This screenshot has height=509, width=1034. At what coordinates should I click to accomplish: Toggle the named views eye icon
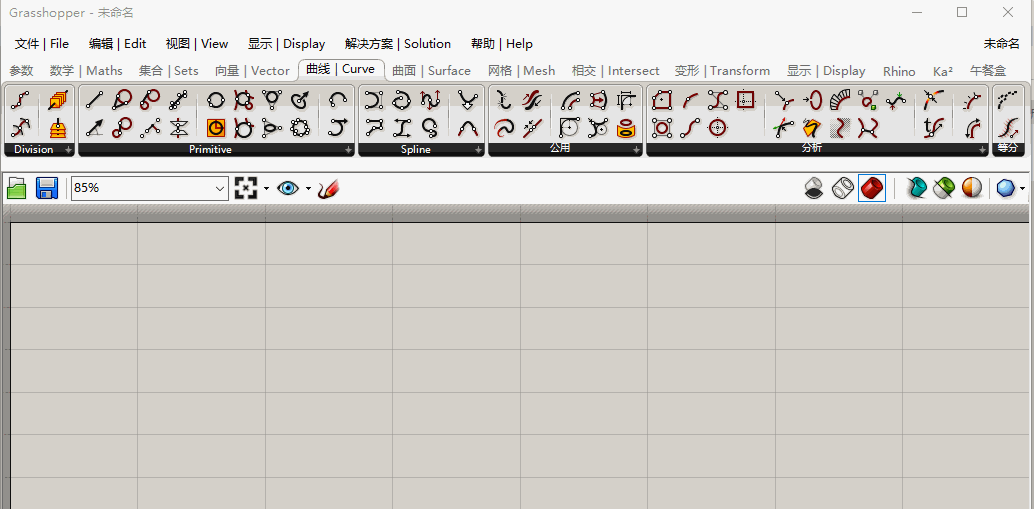tap(288, 189)
